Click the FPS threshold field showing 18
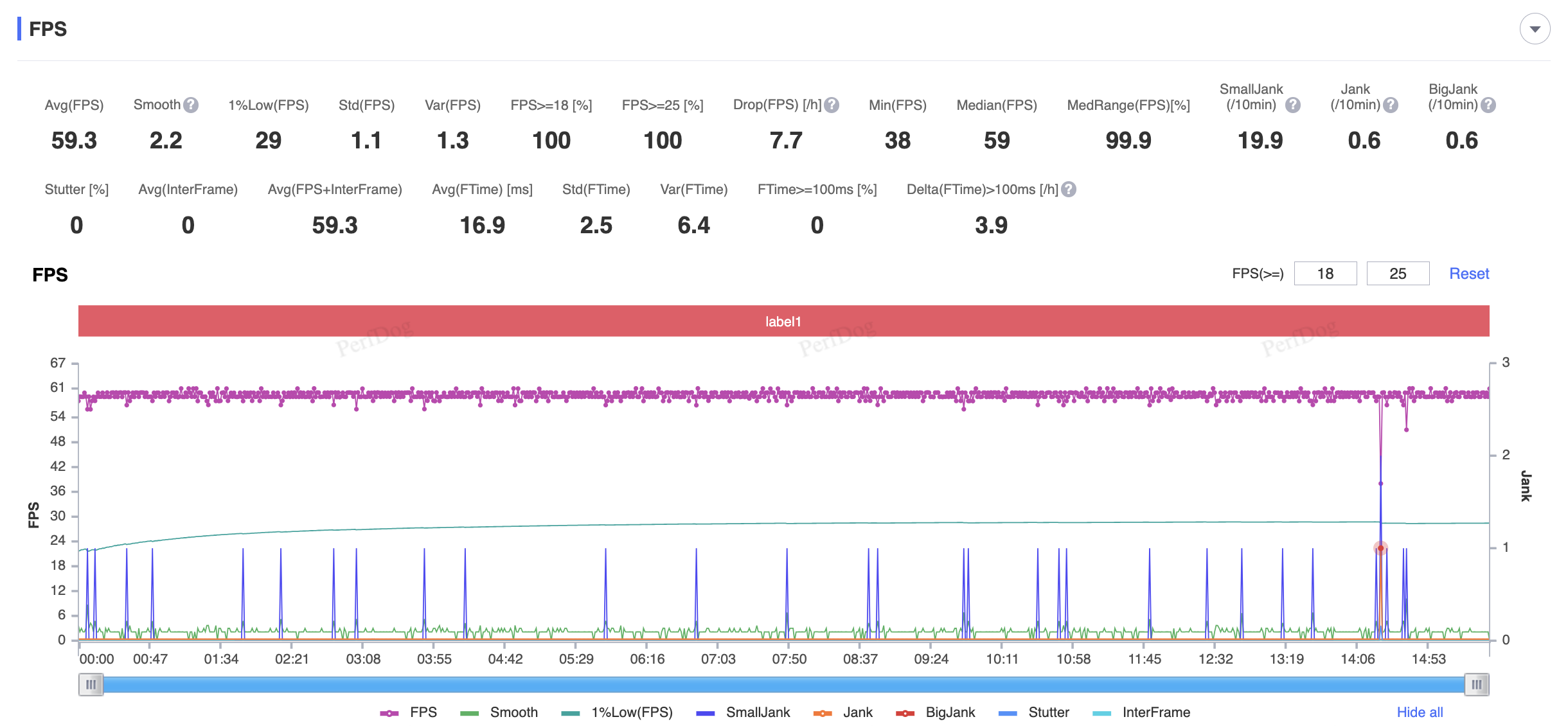The width and height of the screenshot is (1568, 726). [x=1325, y=274]
